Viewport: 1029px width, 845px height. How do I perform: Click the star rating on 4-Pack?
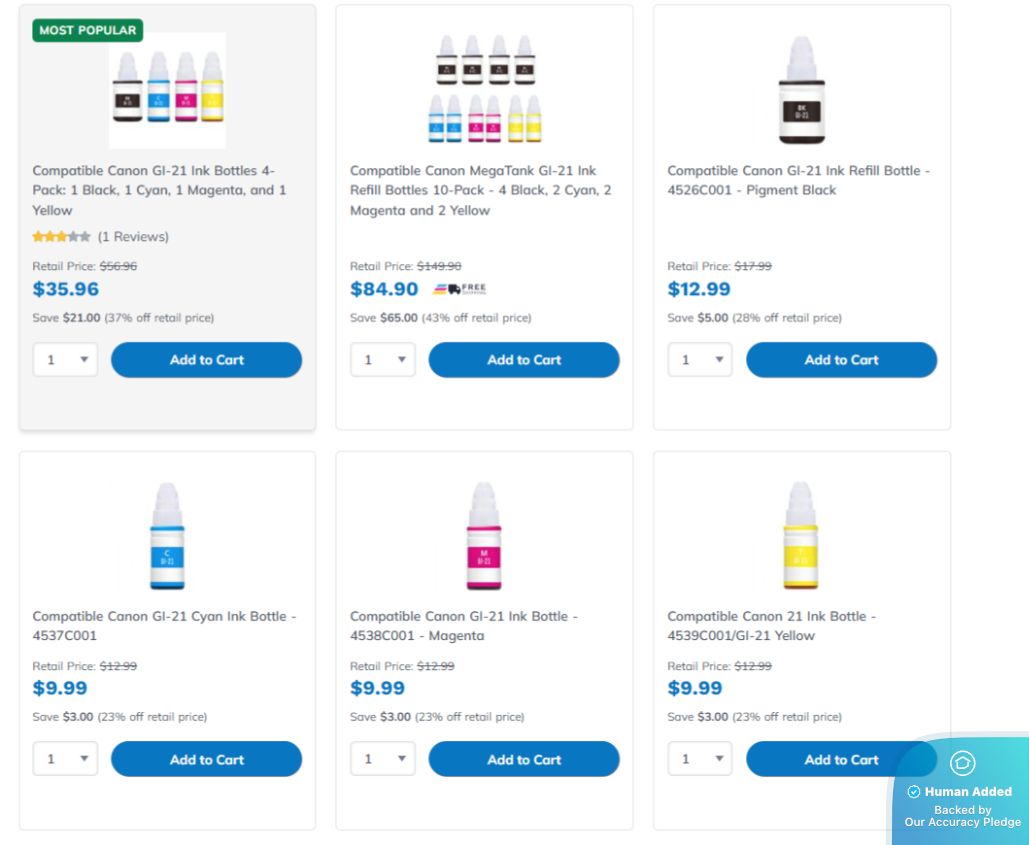61,237
